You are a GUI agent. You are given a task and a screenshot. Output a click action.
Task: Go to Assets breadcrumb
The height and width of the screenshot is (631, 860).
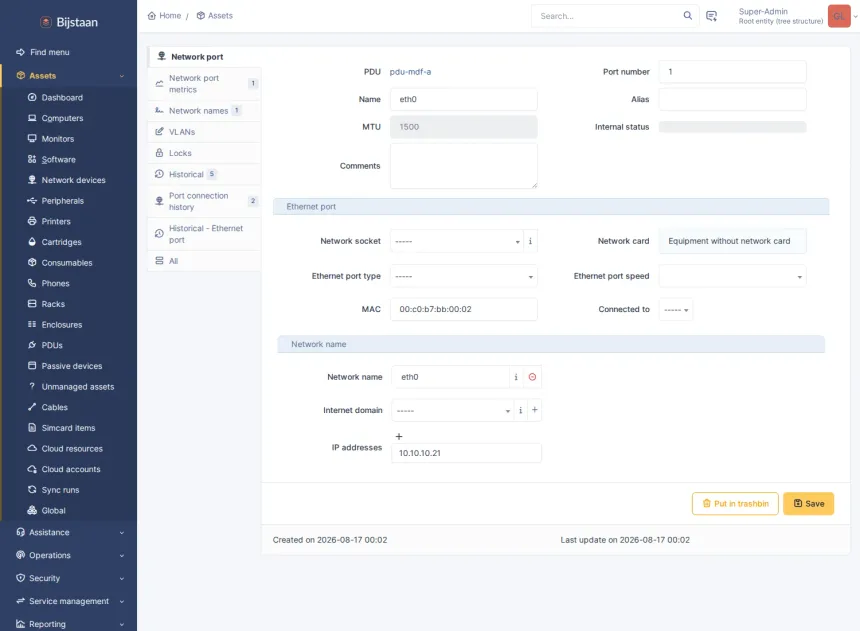[214, 16]
